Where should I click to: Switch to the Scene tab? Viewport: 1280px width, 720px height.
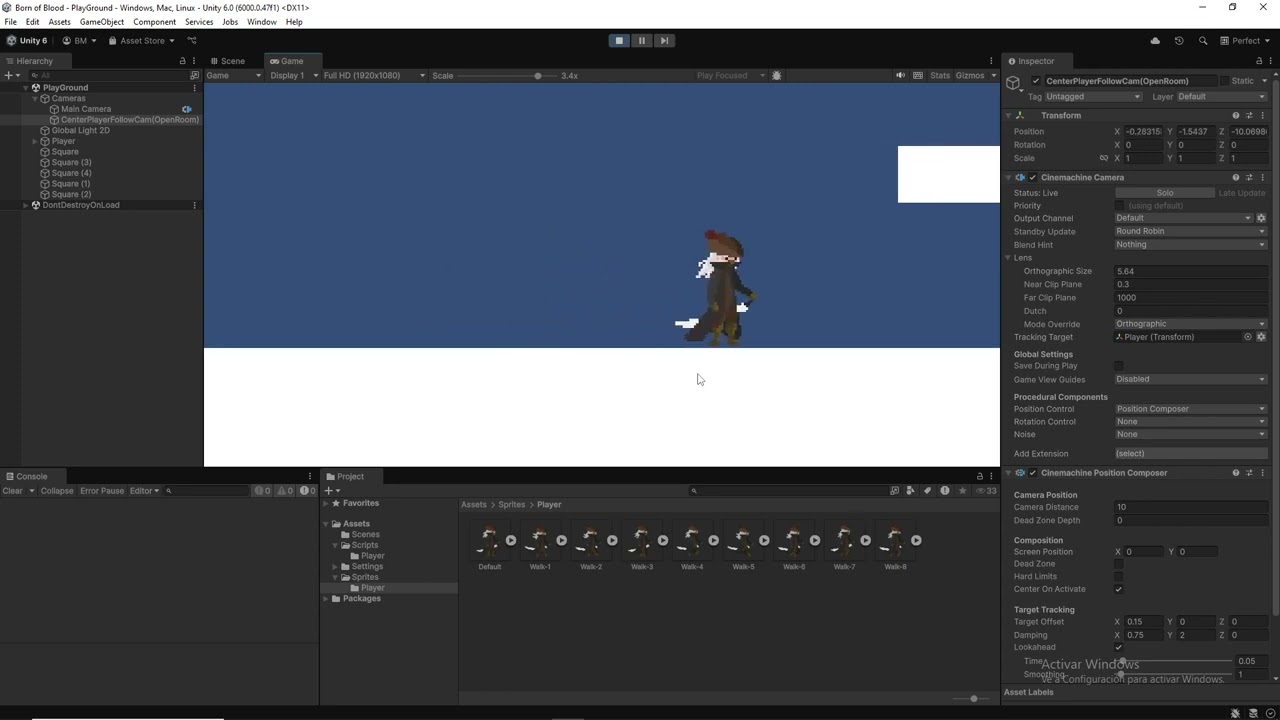click(x=232, y=60)
